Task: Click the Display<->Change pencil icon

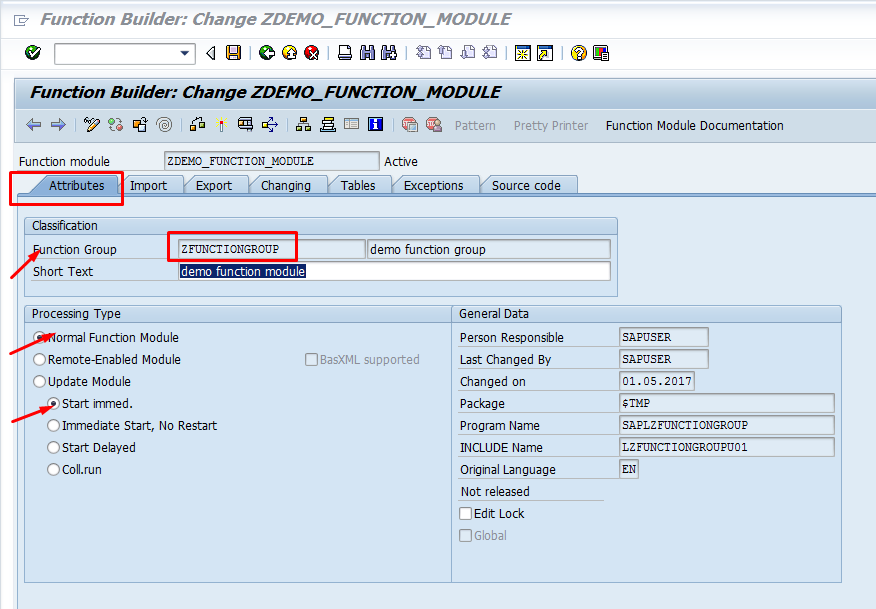Action: [x=91, y=125]
